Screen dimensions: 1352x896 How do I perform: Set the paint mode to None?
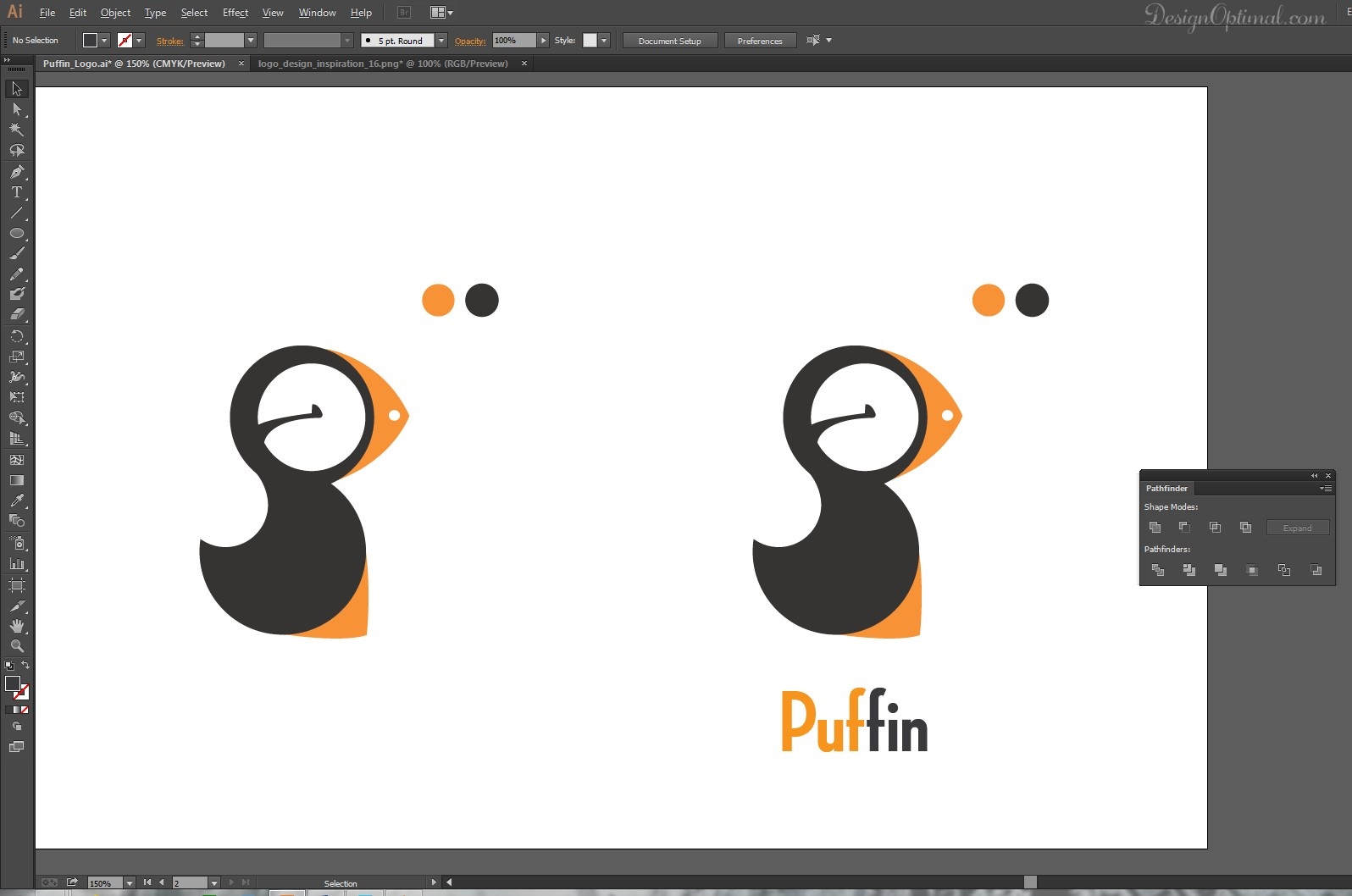(x=25, y=710)
